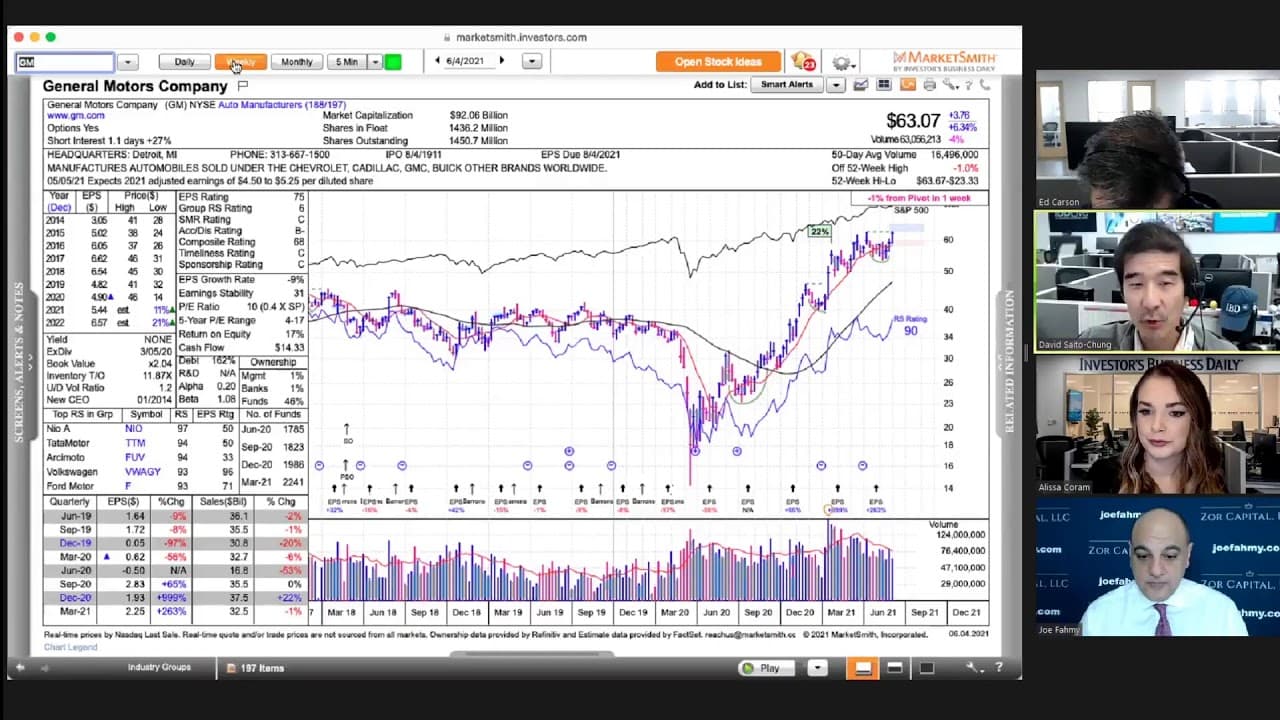Select the orange bottom panel layout toggle
1280x720 pixels.
[x=863, y=668]
